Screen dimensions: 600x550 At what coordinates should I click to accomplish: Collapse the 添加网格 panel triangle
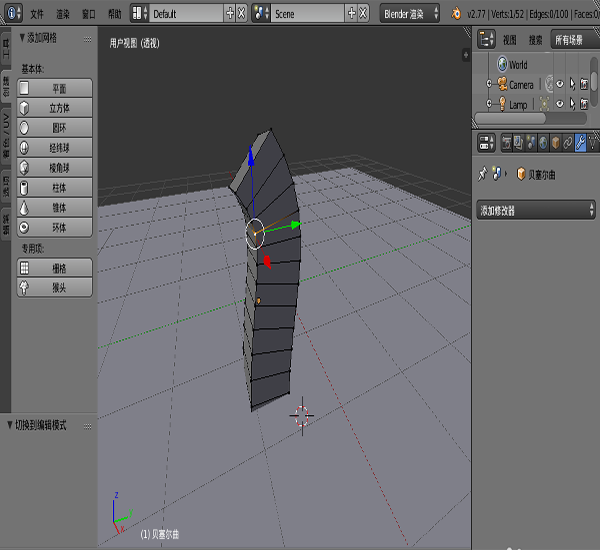[22, 37]
